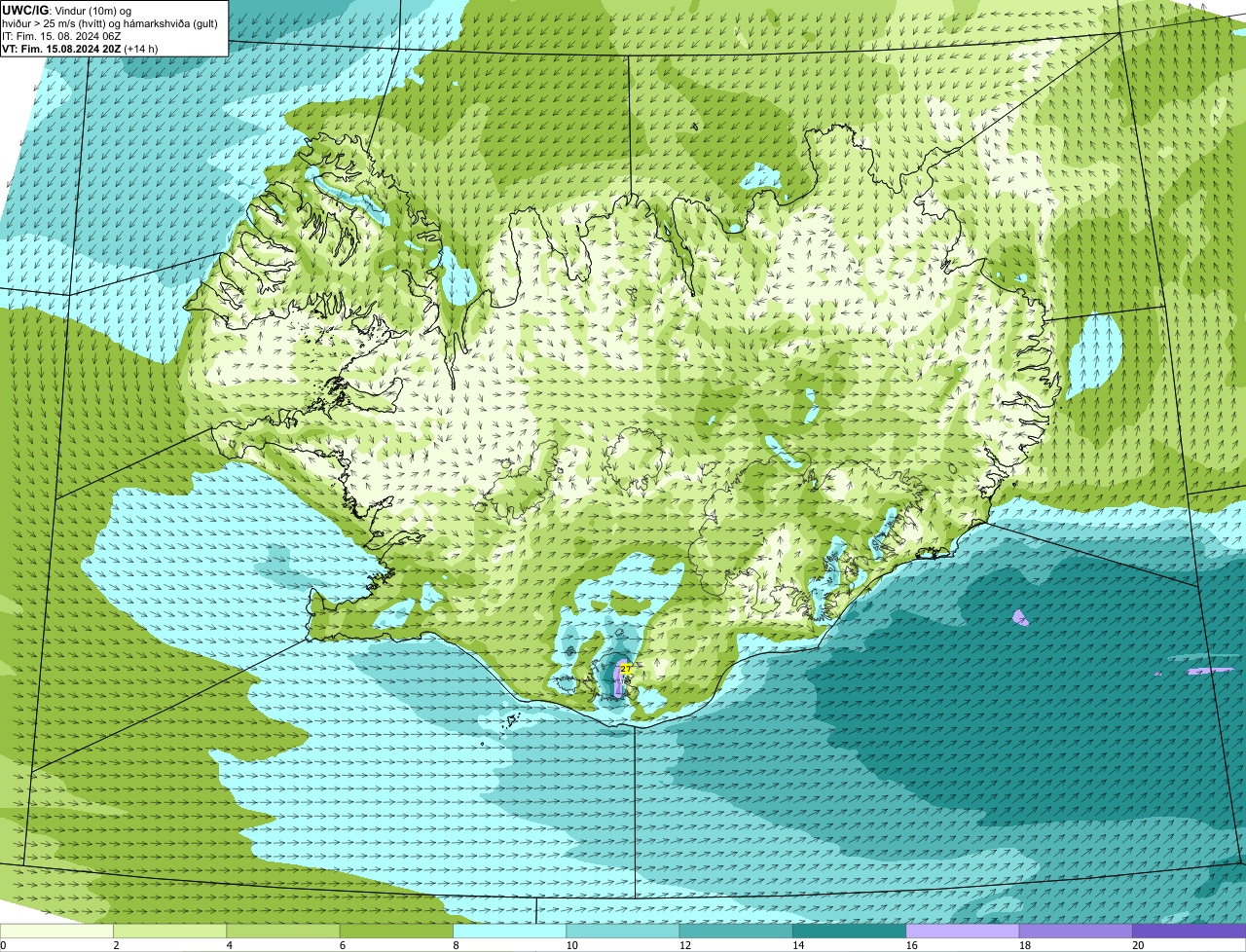Click the 'VT: Fim. 15.08.2024 20Z' line
The width and height of the screenshot is (1246, 952).
point(61,49)
